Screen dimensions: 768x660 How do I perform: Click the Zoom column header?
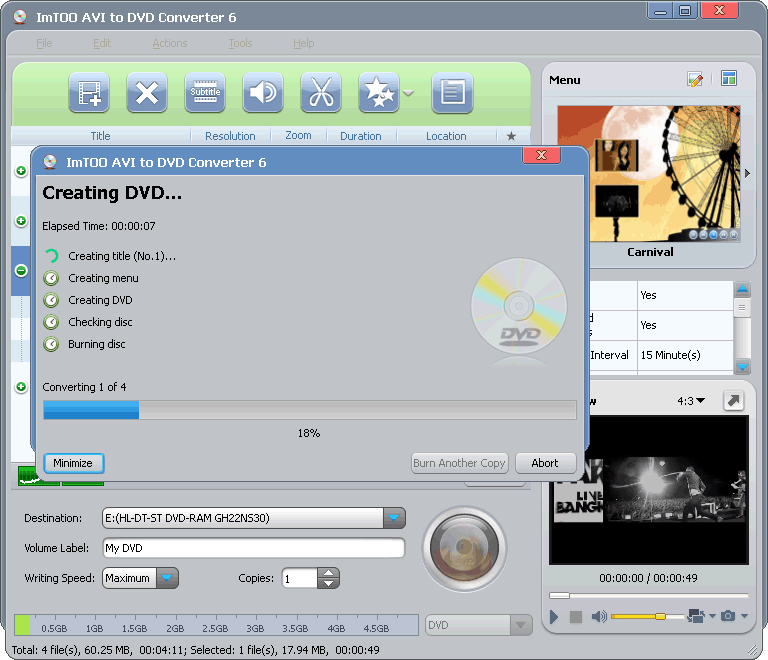click(x=298, y=136)
